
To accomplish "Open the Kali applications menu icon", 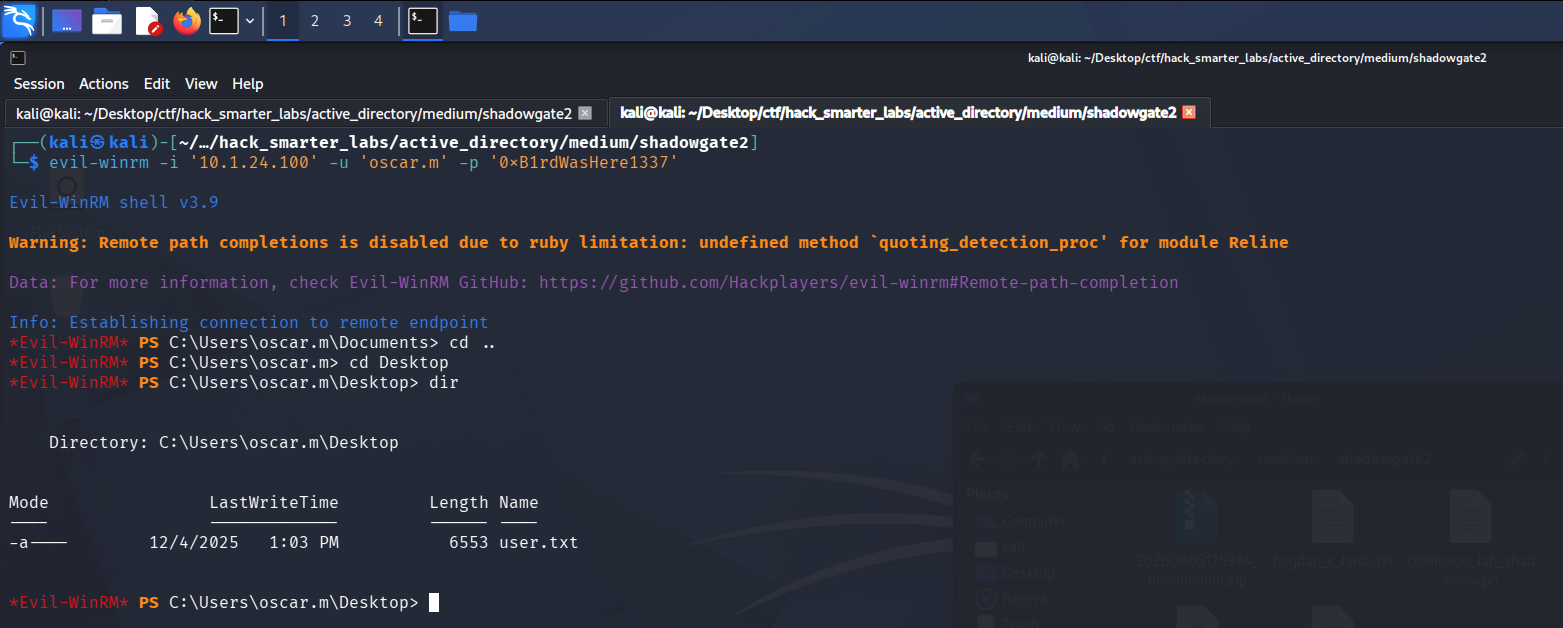I will coord(19,20).
